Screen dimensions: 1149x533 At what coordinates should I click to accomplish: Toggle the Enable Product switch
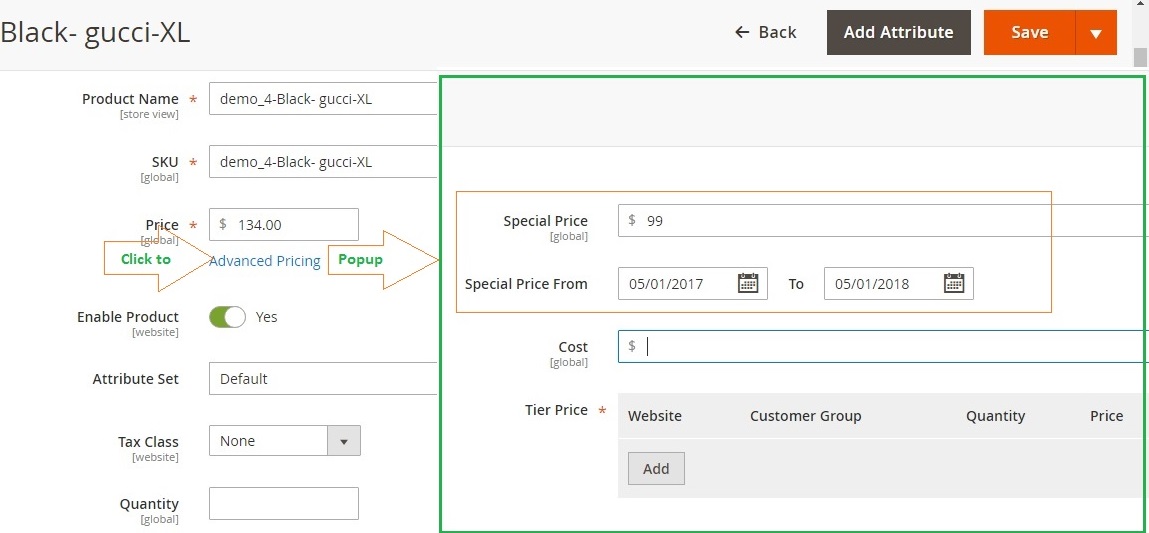pos(227,317)
